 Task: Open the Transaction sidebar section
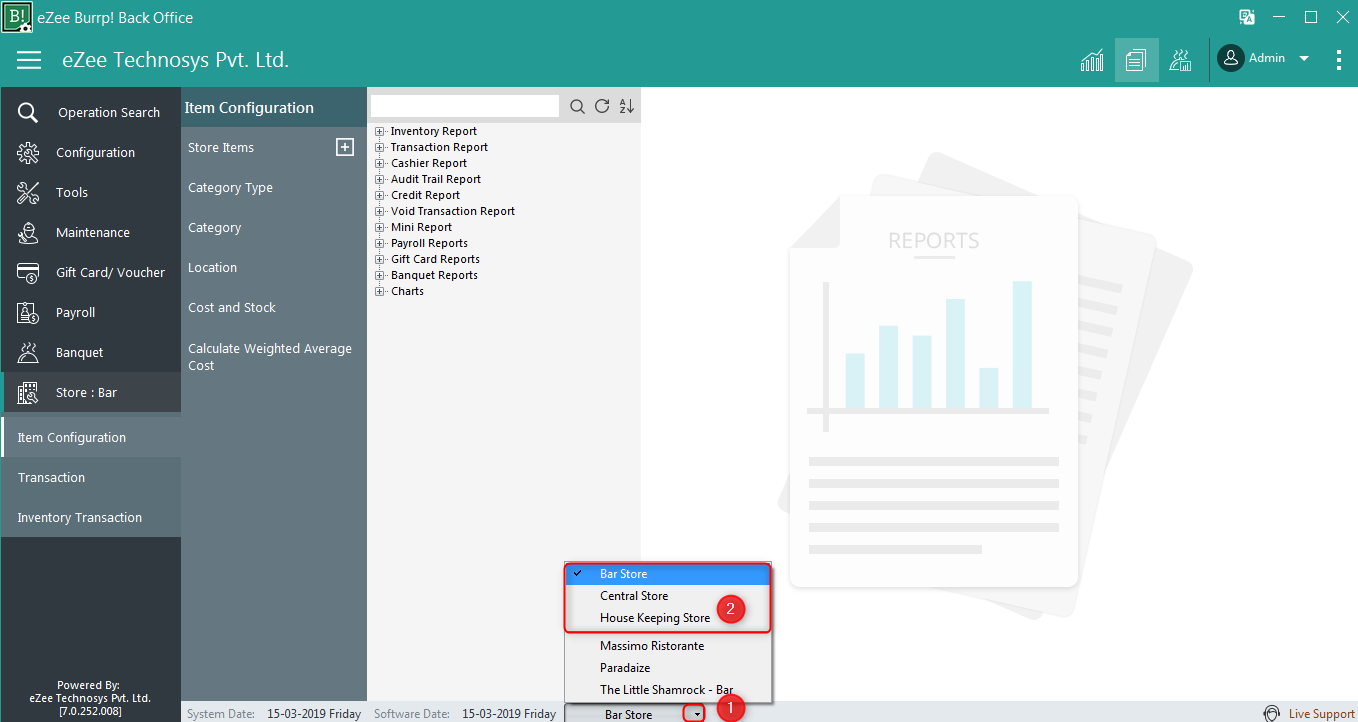(x=91, y=477)
